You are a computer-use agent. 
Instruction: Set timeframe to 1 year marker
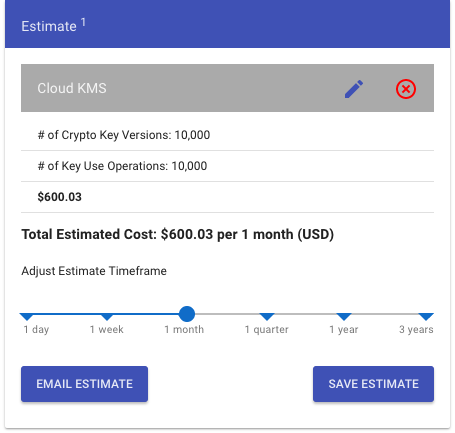coord(344,316)
